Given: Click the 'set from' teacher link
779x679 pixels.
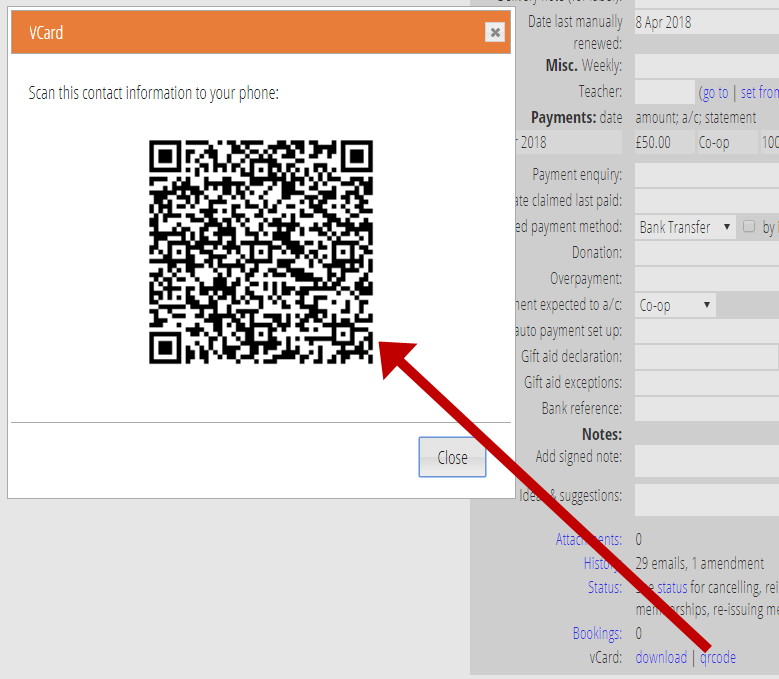Looking at the screenshot, I should click(x=760, y=92).
